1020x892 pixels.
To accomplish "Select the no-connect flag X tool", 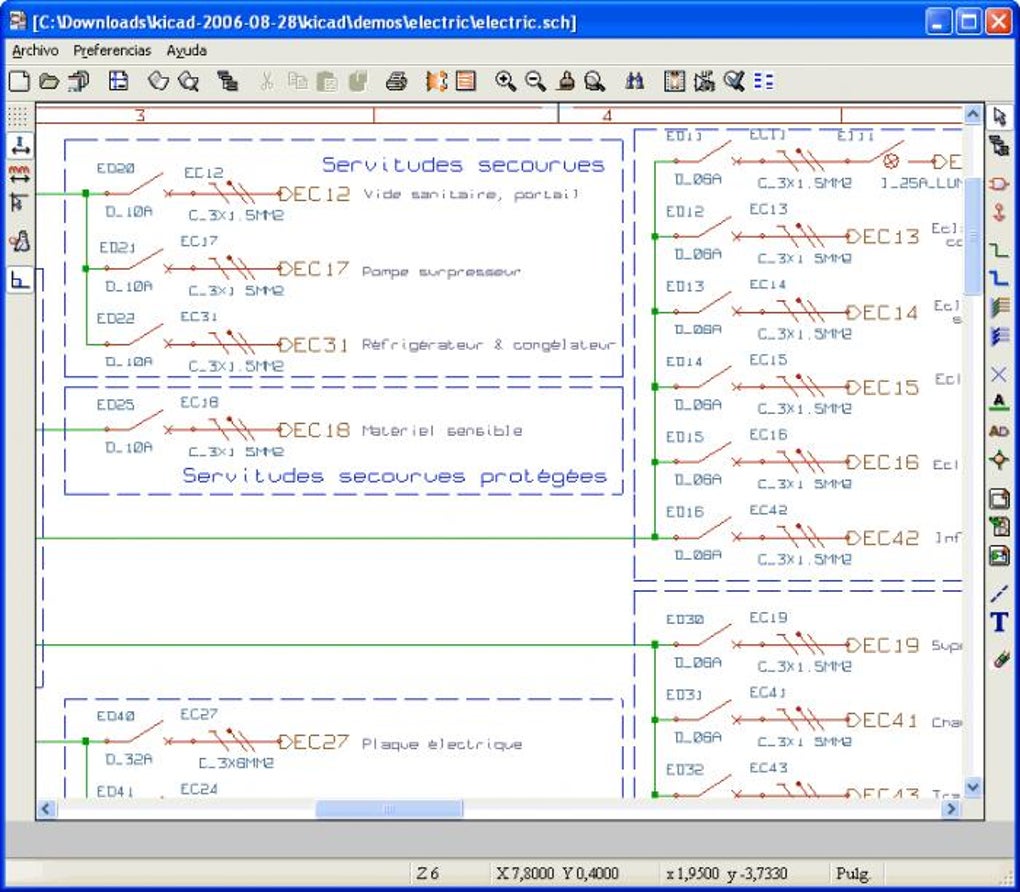I will [999, 374].
